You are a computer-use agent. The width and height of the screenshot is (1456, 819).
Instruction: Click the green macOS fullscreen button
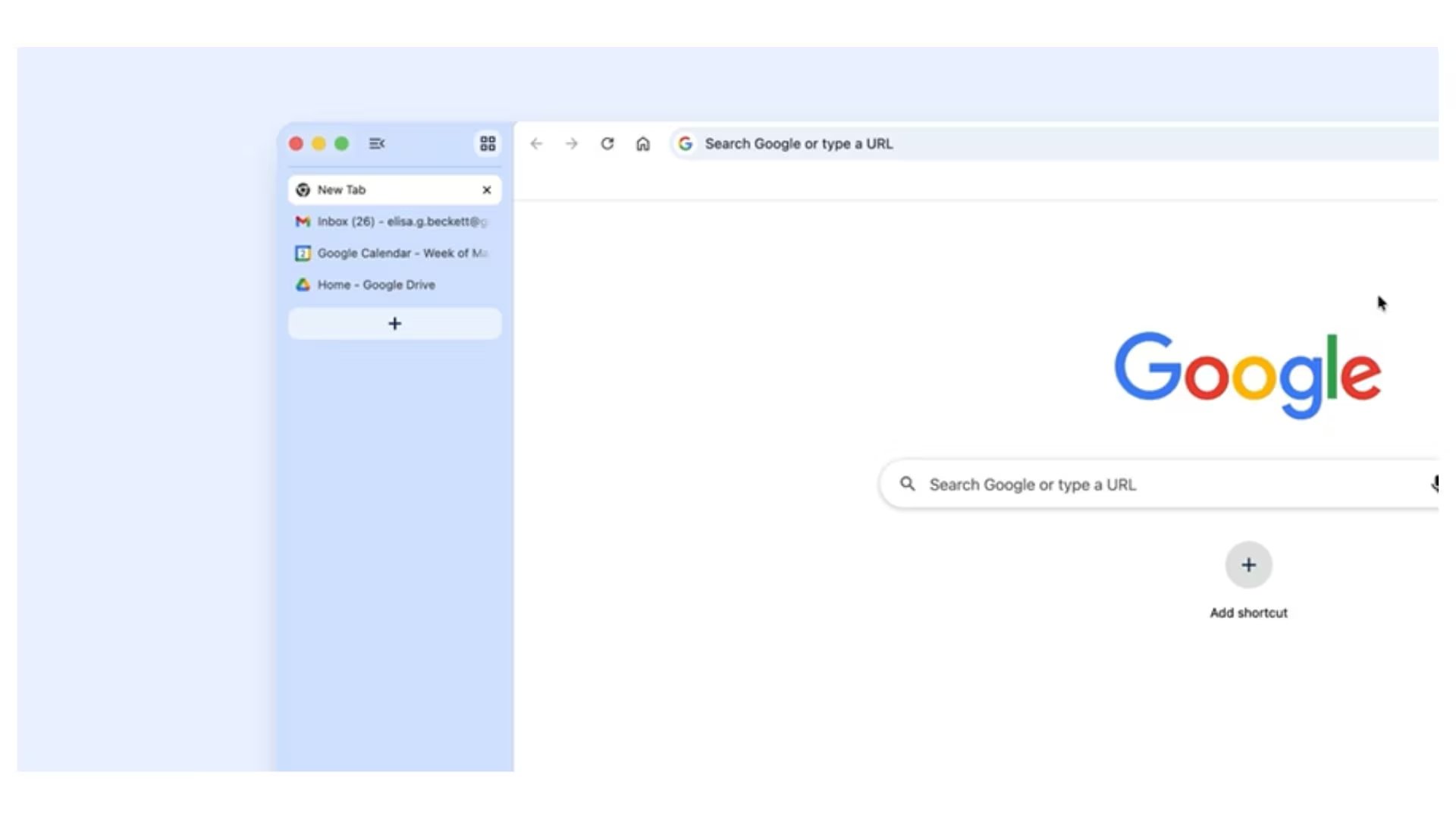pyautogui.click(x=342, y=143)
